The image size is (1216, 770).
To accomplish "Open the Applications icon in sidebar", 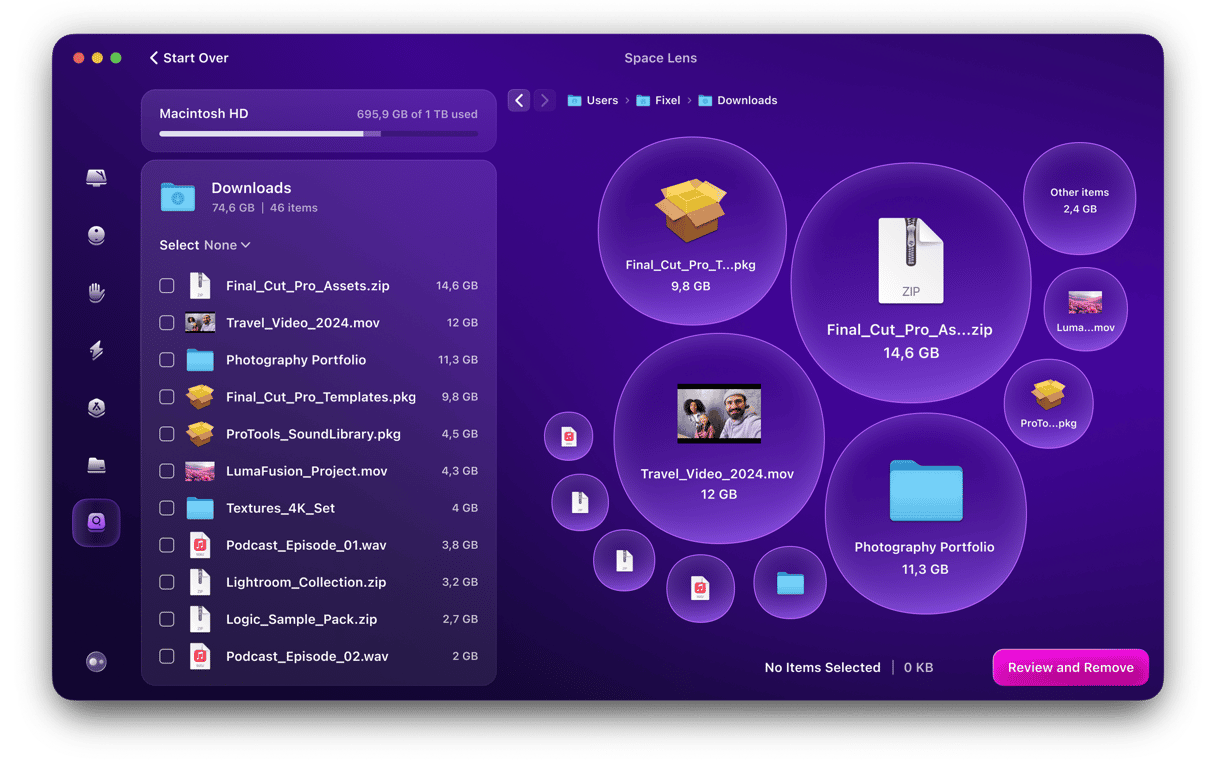I will point(96,408).
